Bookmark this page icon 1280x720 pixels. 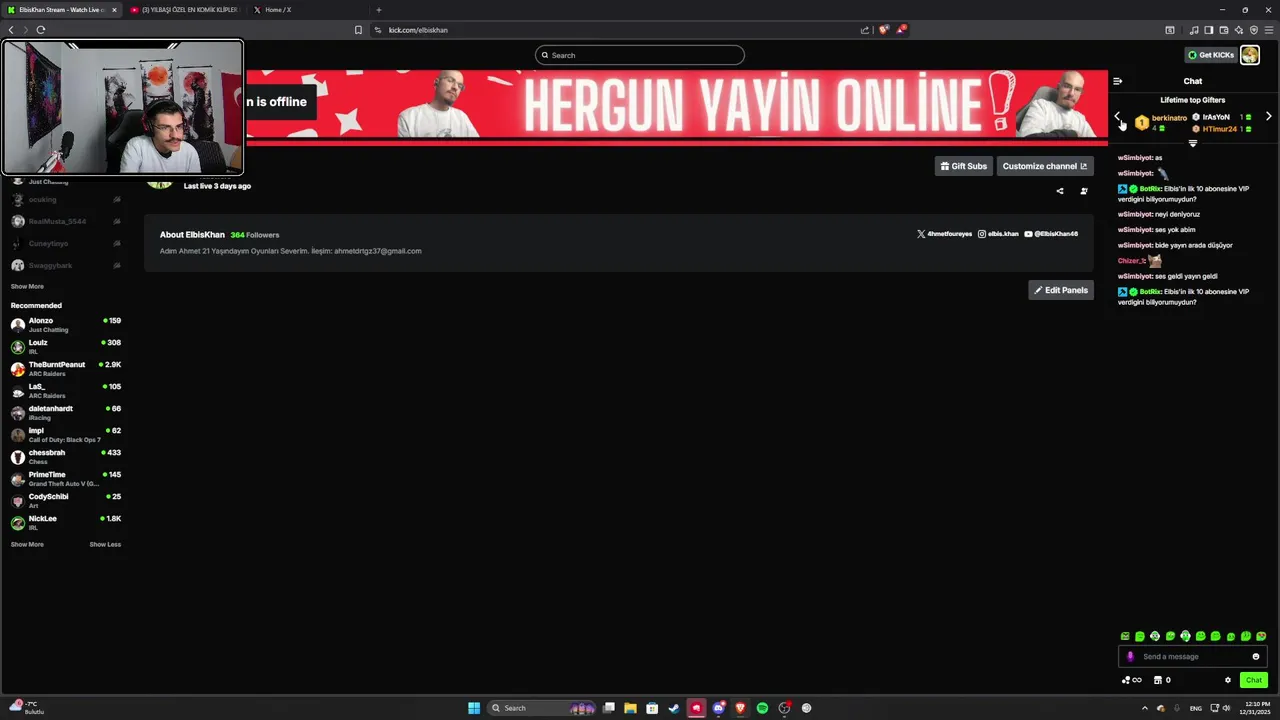coord(358,30)
